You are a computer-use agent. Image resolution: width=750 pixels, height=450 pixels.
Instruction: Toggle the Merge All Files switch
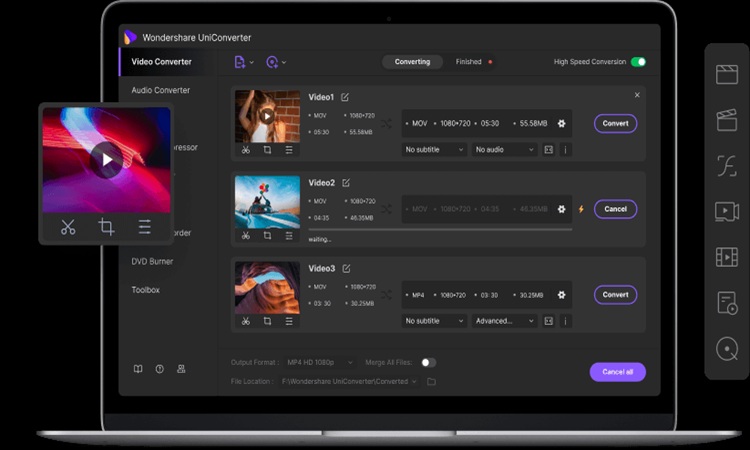(428, 362)
